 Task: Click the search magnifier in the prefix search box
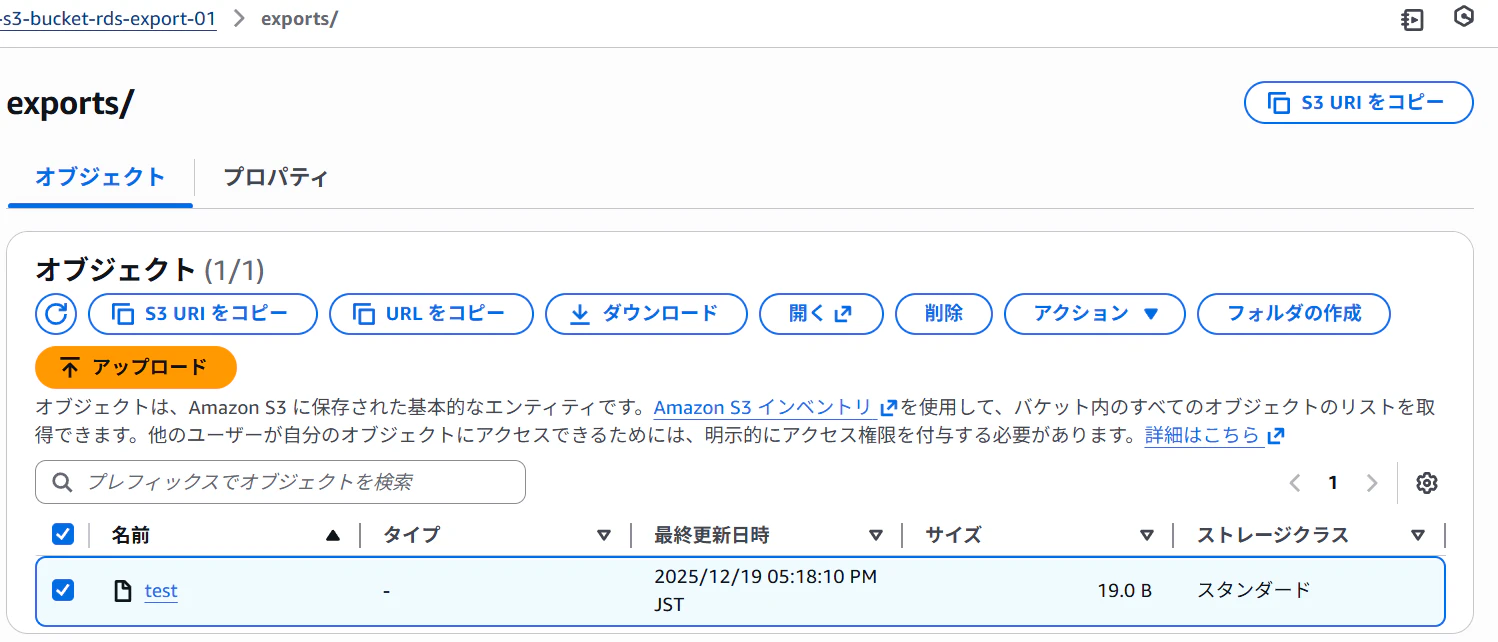click(x=61, y=482)
